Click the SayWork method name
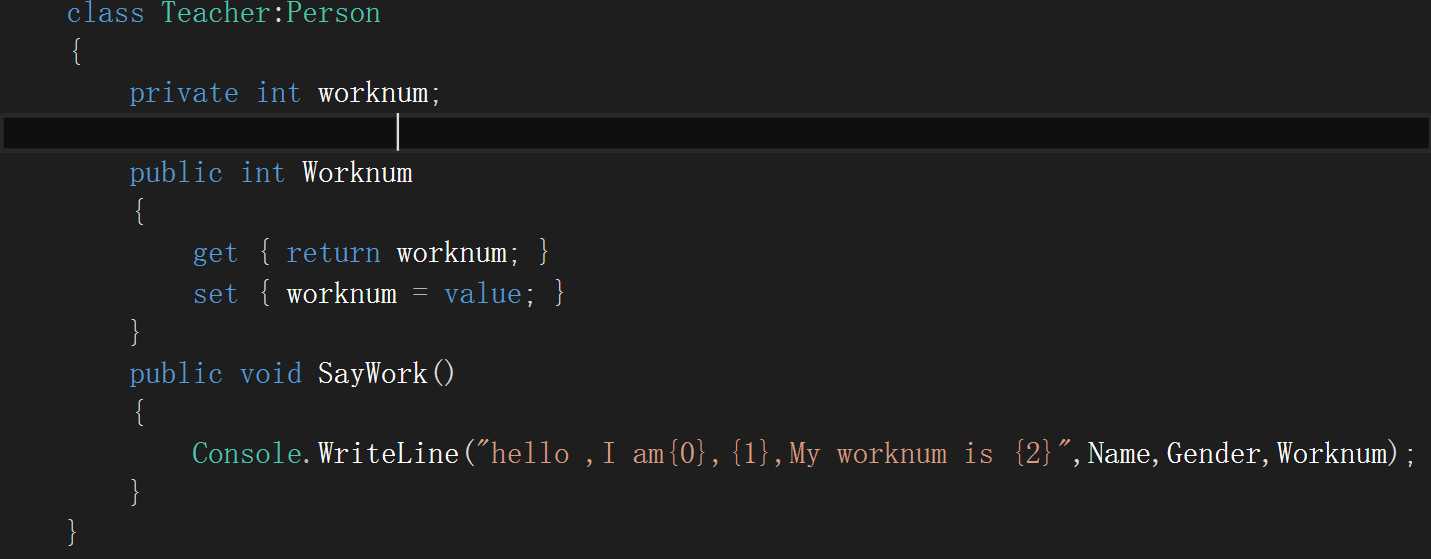The image size is (1431, 559). 373,374
